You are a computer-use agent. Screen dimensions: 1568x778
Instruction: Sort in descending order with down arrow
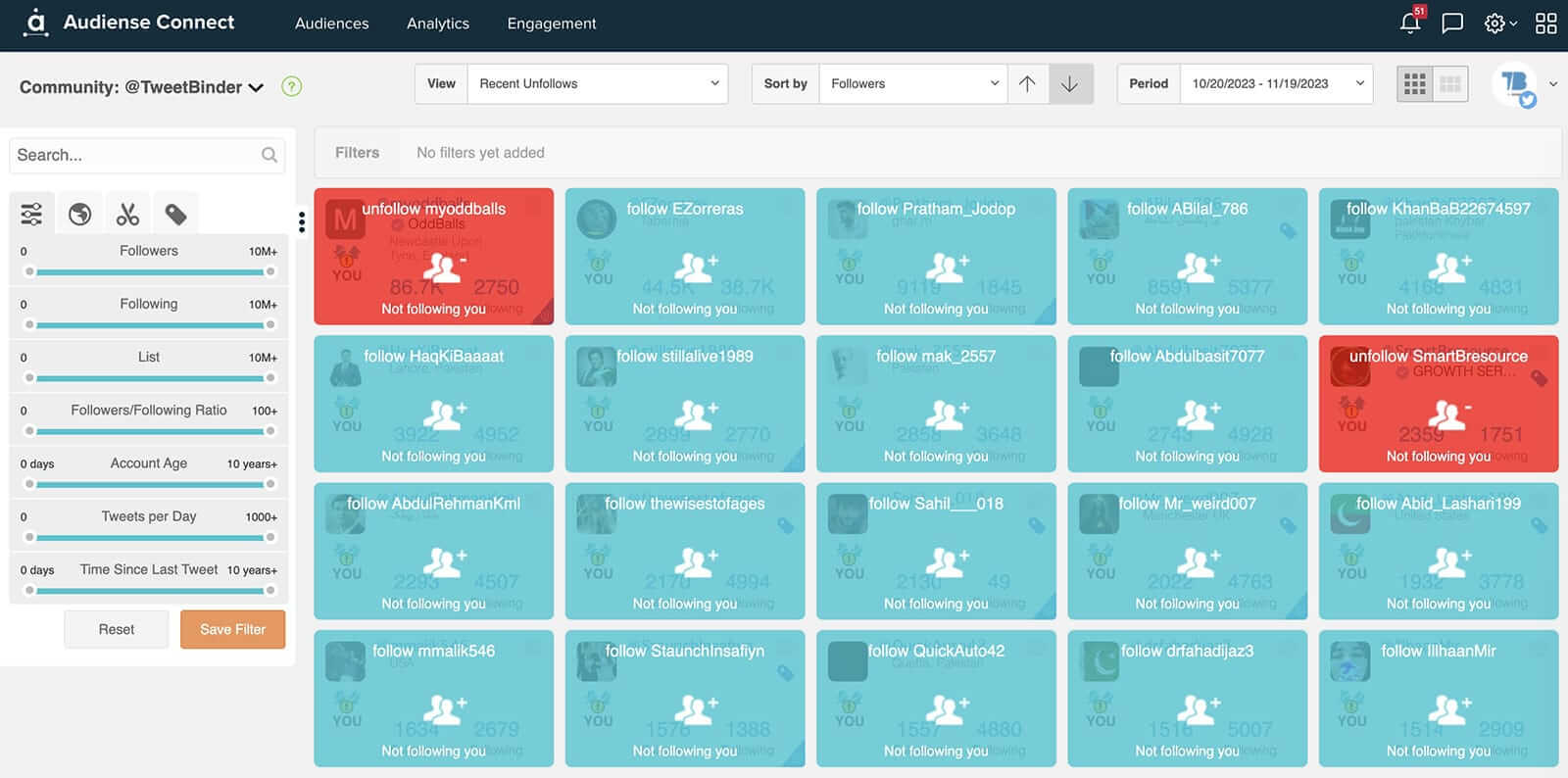pos(1069,84)
